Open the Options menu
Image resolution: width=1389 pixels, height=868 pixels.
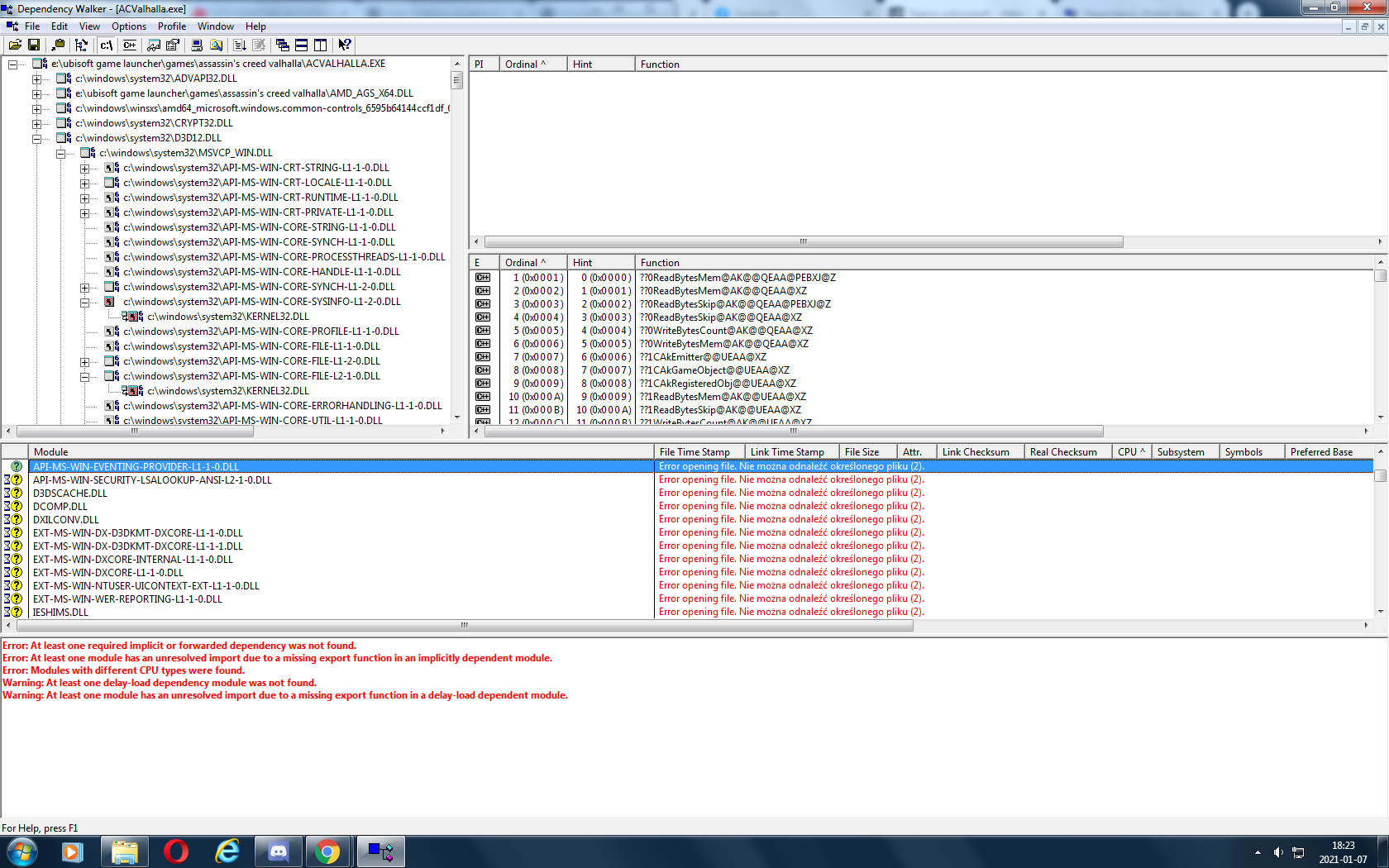(x=129, y=26)
